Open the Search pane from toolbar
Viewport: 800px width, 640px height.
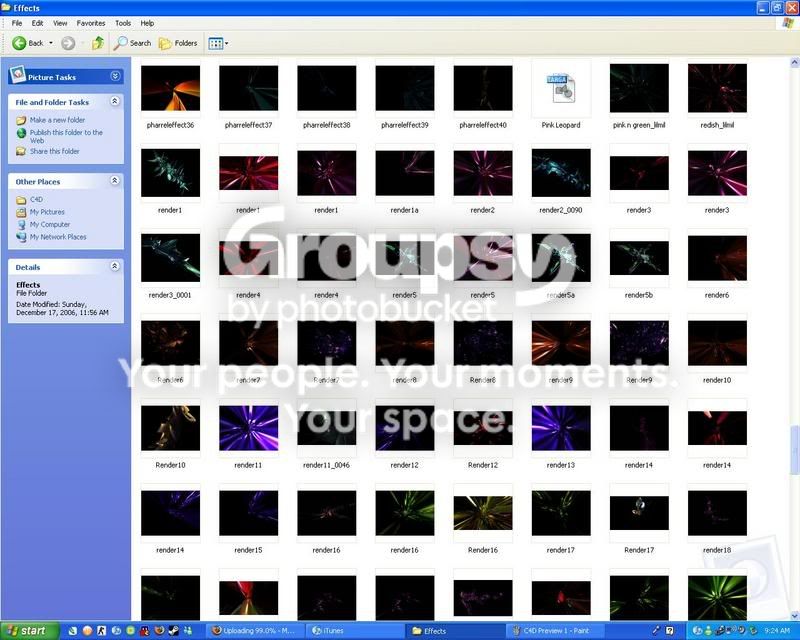(132, 43)
